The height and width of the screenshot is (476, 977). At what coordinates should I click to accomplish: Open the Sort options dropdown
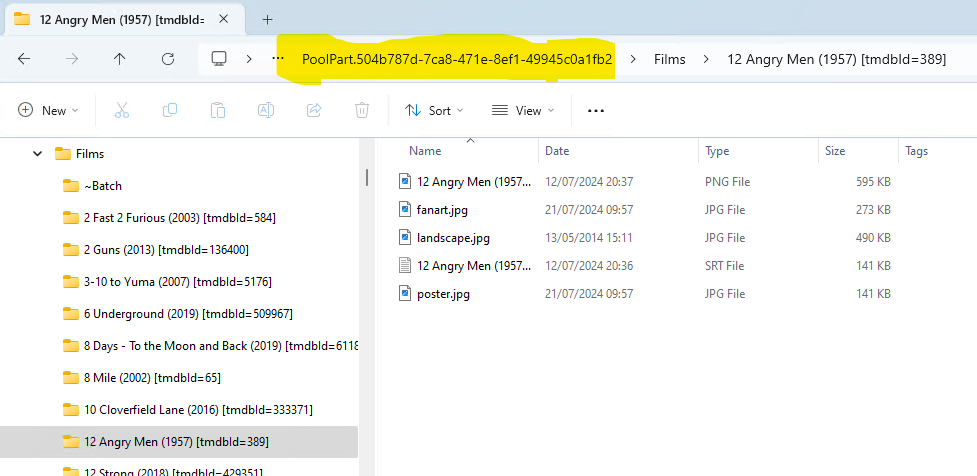434,110
